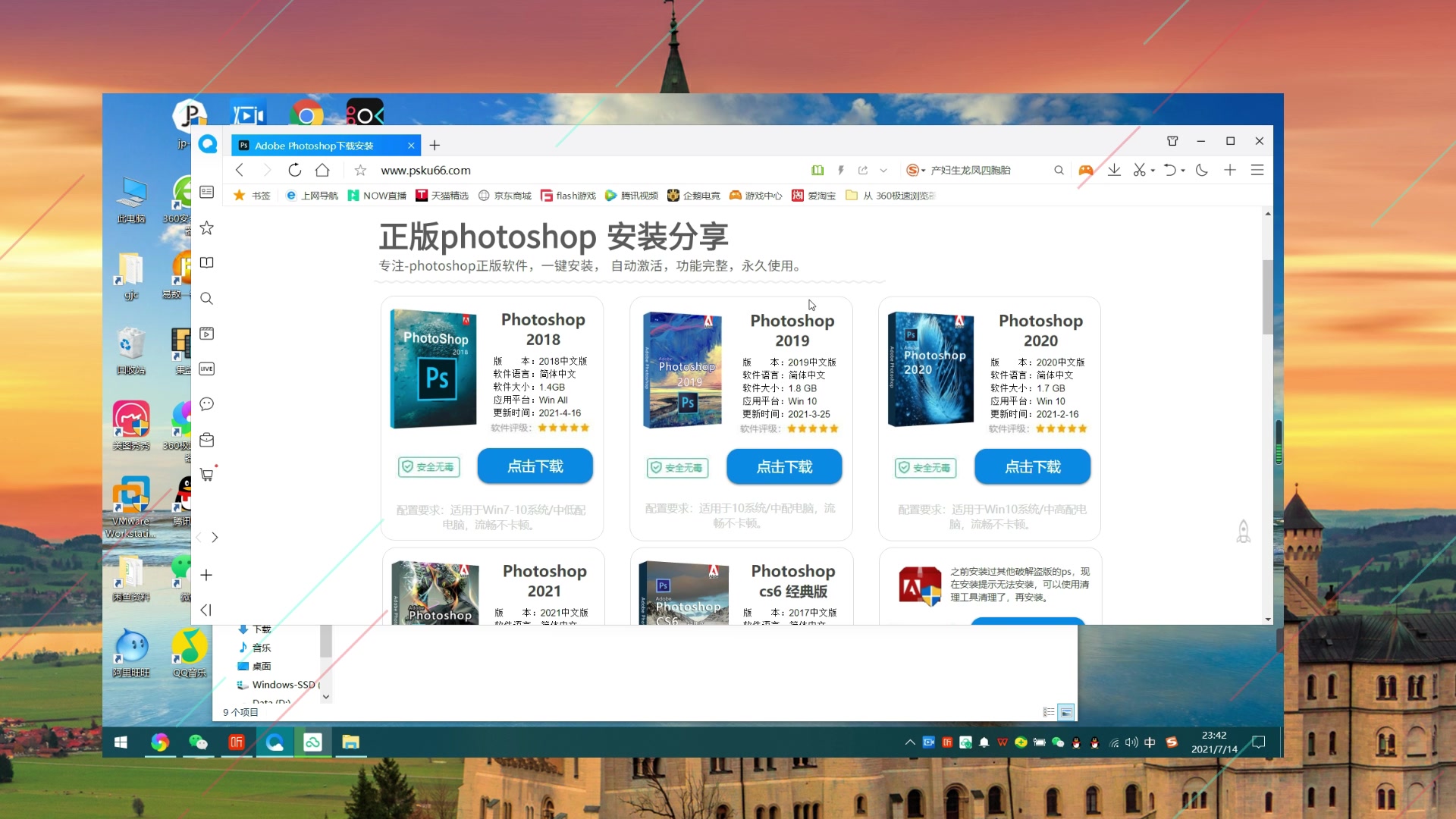Open the reading book sidebar icon
Image resolution: width=1456 pixels, height=819 pixels.
(206, 262)
